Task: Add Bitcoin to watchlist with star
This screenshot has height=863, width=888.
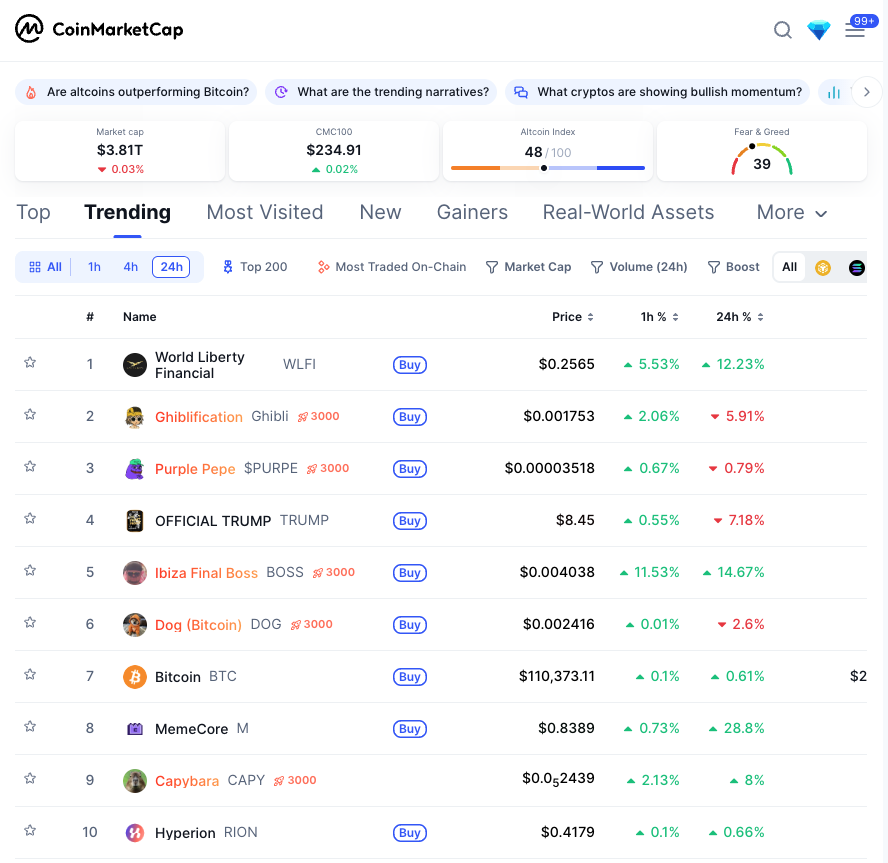Action: pyautogui.click(x=30, y=674)
